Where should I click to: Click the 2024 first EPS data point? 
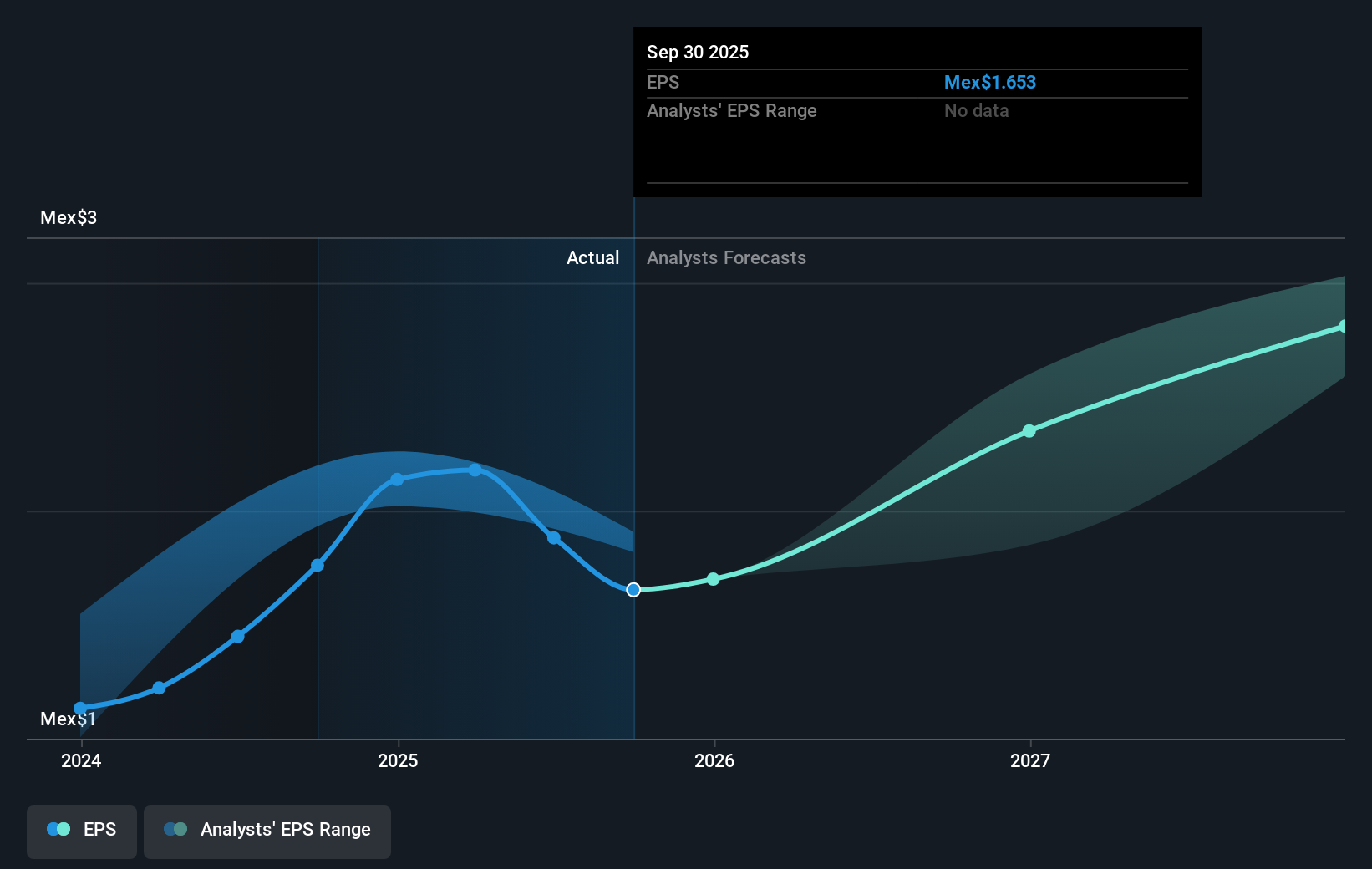[x=80, y=708]
